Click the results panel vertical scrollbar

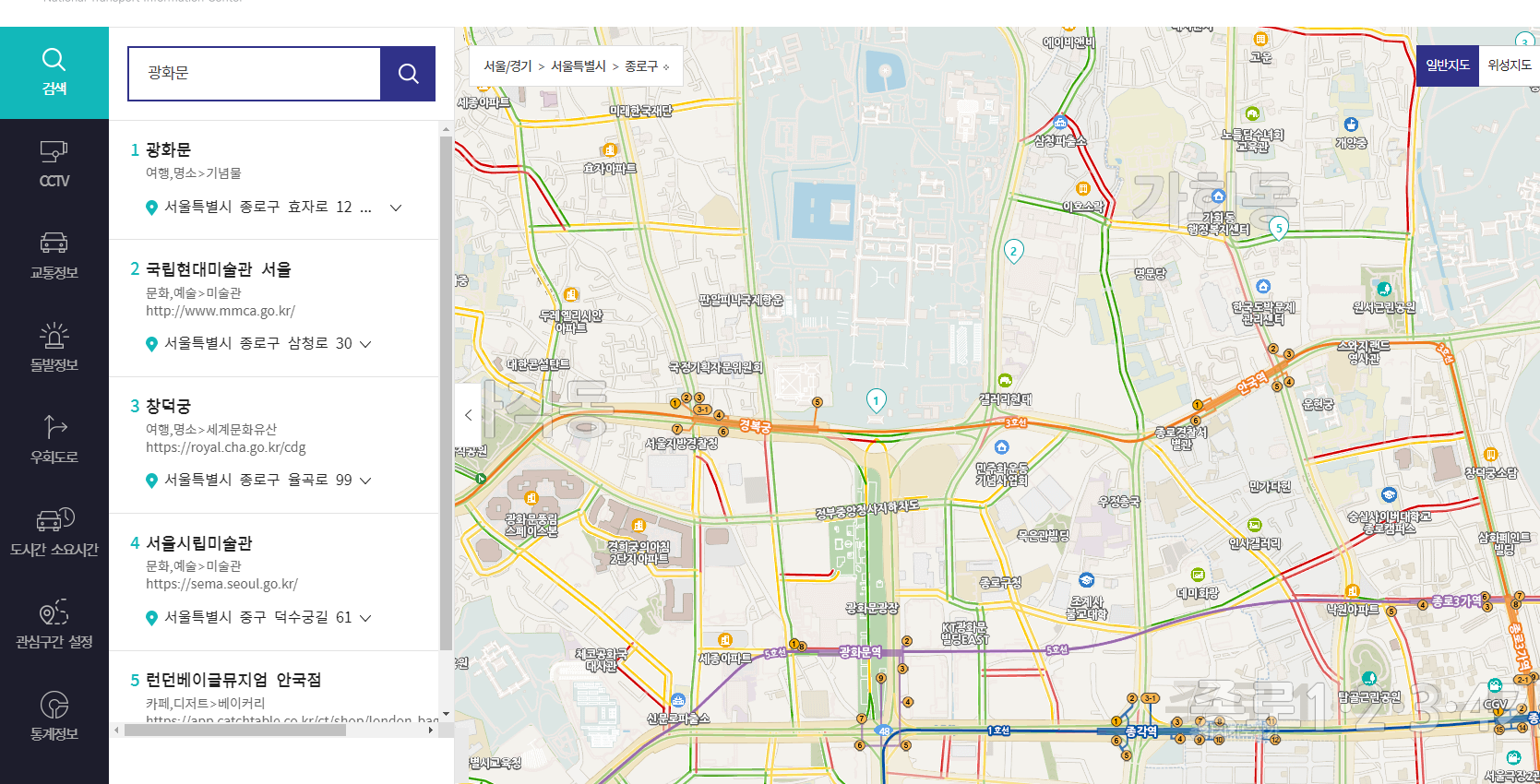point(446,392)
